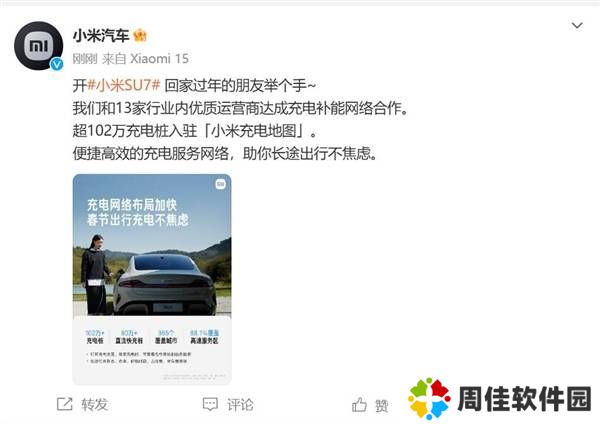600x424 pixels.
Task: Click the thumbs-up like icon
Action: tap(359, 404)
